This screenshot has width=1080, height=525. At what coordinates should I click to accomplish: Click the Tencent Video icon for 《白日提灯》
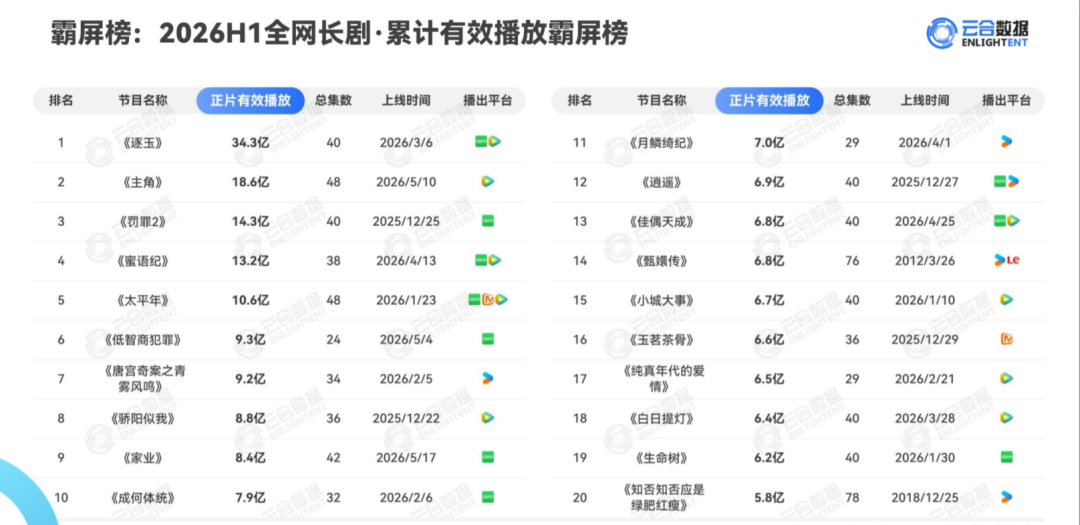[x=1006, y=418]
